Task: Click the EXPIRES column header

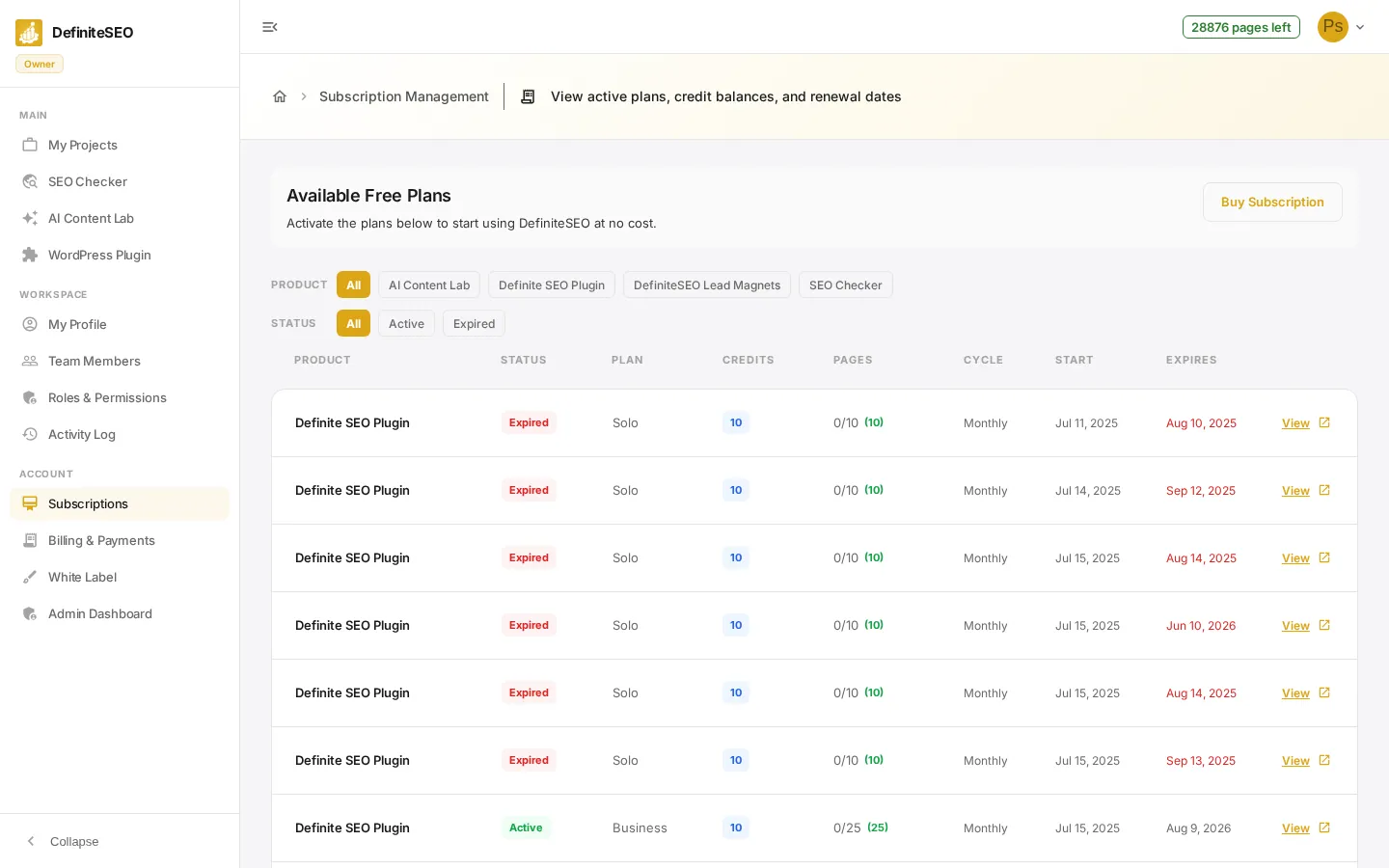Action: (x=1191, y=360)
